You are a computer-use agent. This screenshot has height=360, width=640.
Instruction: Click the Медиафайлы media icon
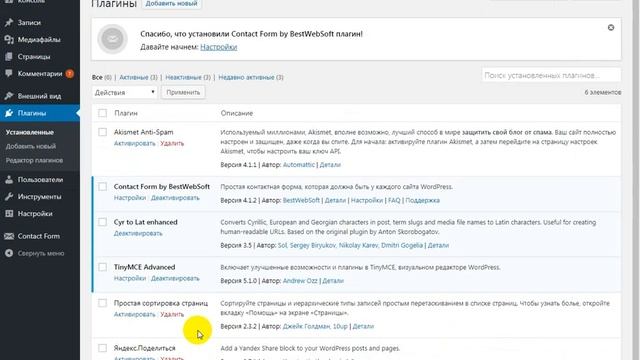coord(9,40)
